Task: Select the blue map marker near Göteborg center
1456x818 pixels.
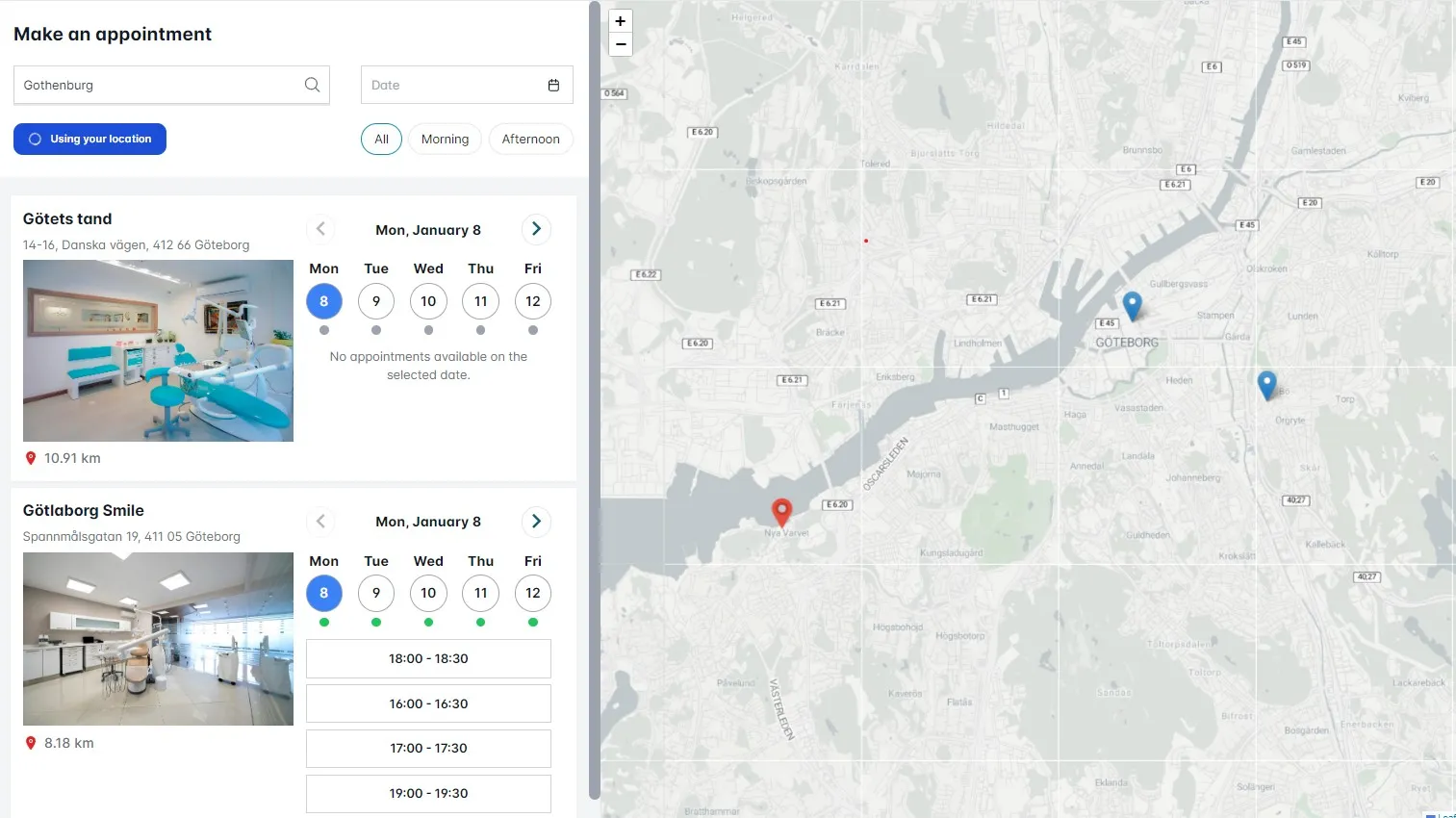Action: [x=1133, y=305]
